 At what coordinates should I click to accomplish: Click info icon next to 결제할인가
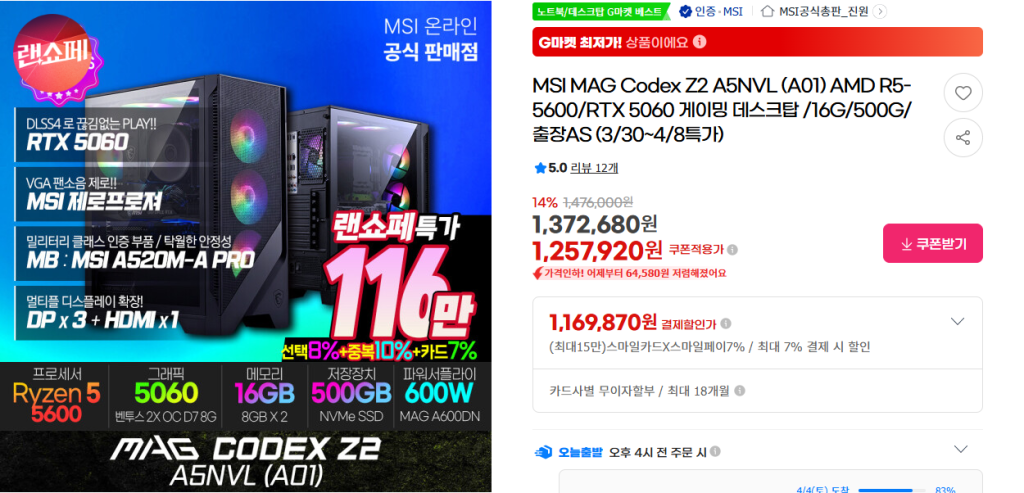[x=726, y=323]
